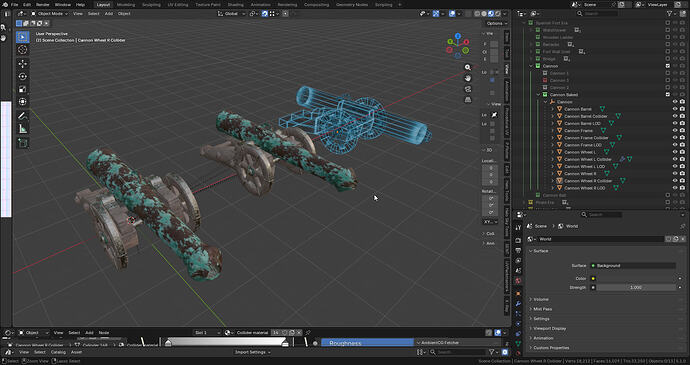Expand the Options dropdown in viewport
The width and height of the screenshot is (690, 365).
click(x=496, y=23)
